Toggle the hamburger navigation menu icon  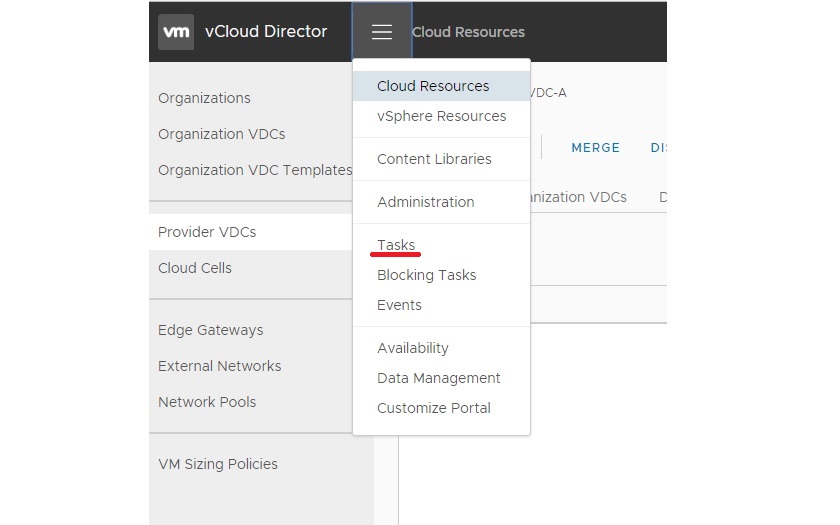(382, 32)
